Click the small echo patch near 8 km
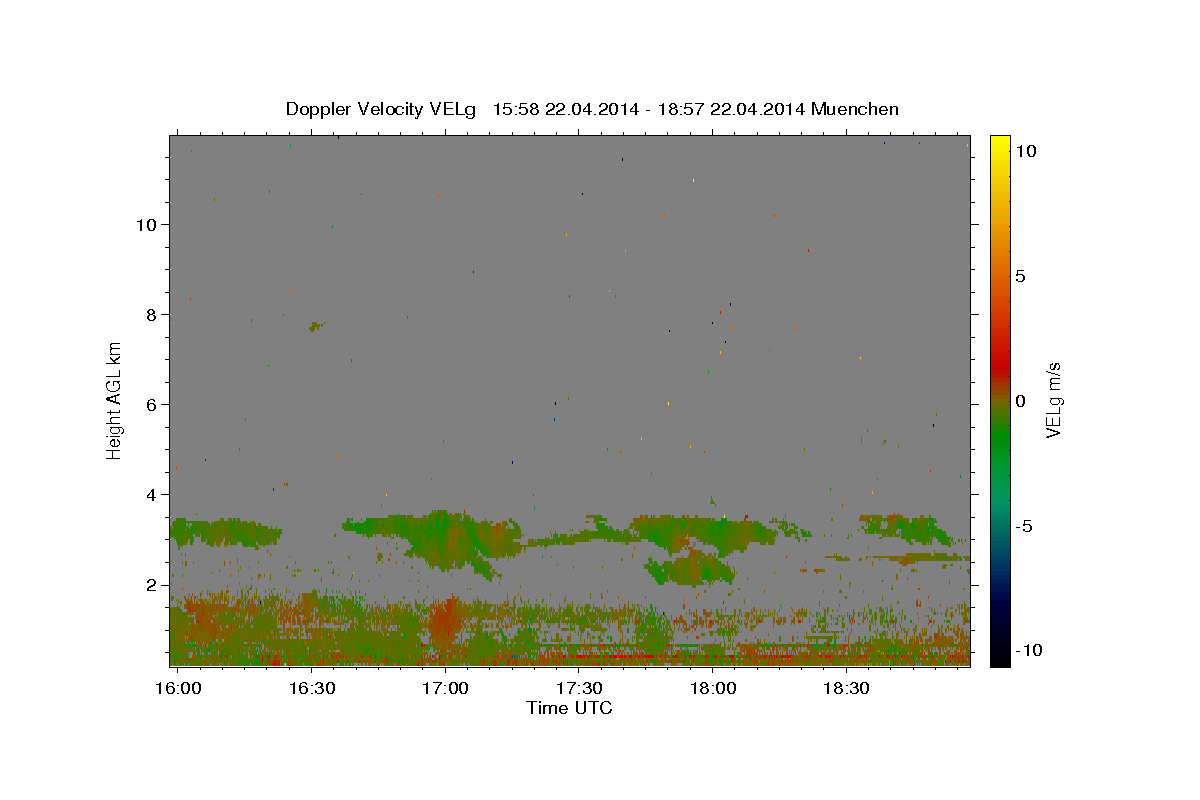The height and width of the screenshot is (800, 1200). coord(316,326)
